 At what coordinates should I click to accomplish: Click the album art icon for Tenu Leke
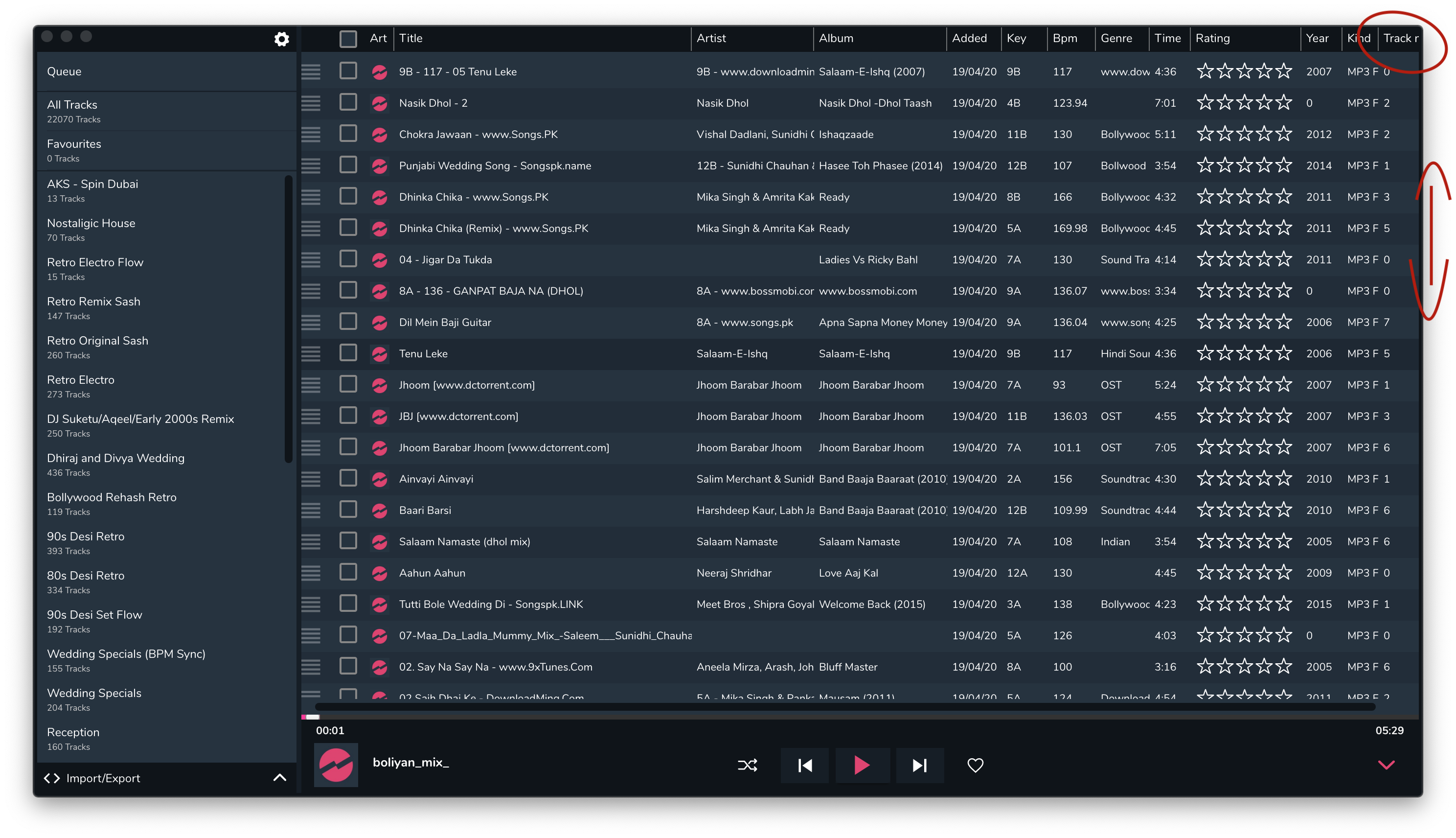(x=379, y=354)
